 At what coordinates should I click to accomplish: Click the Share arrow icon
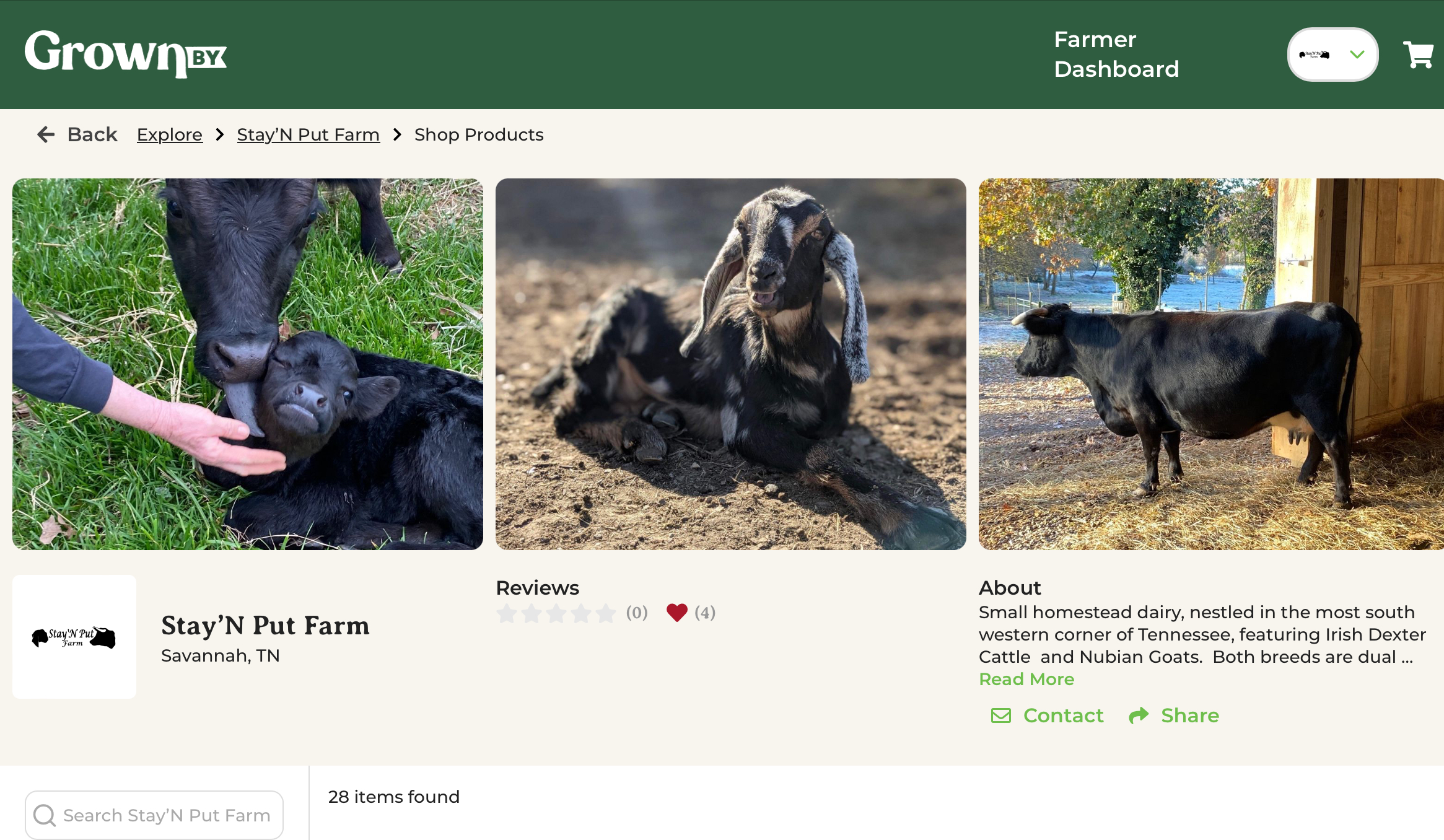tap(1139, 715)
